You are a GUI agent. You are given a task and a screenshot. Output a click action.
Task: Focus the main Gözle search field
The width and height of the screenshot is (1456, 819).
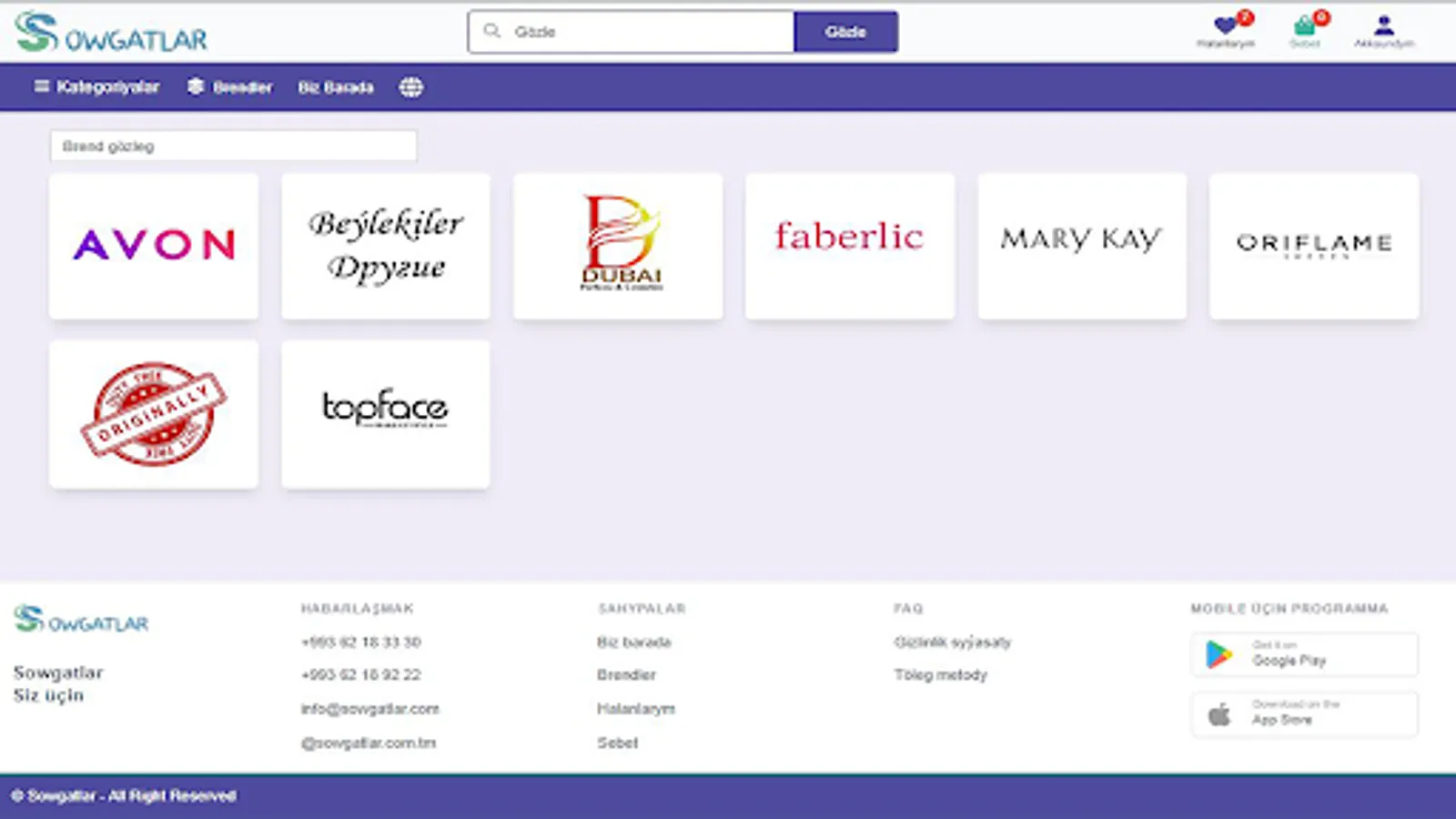(x=632, y=32)
